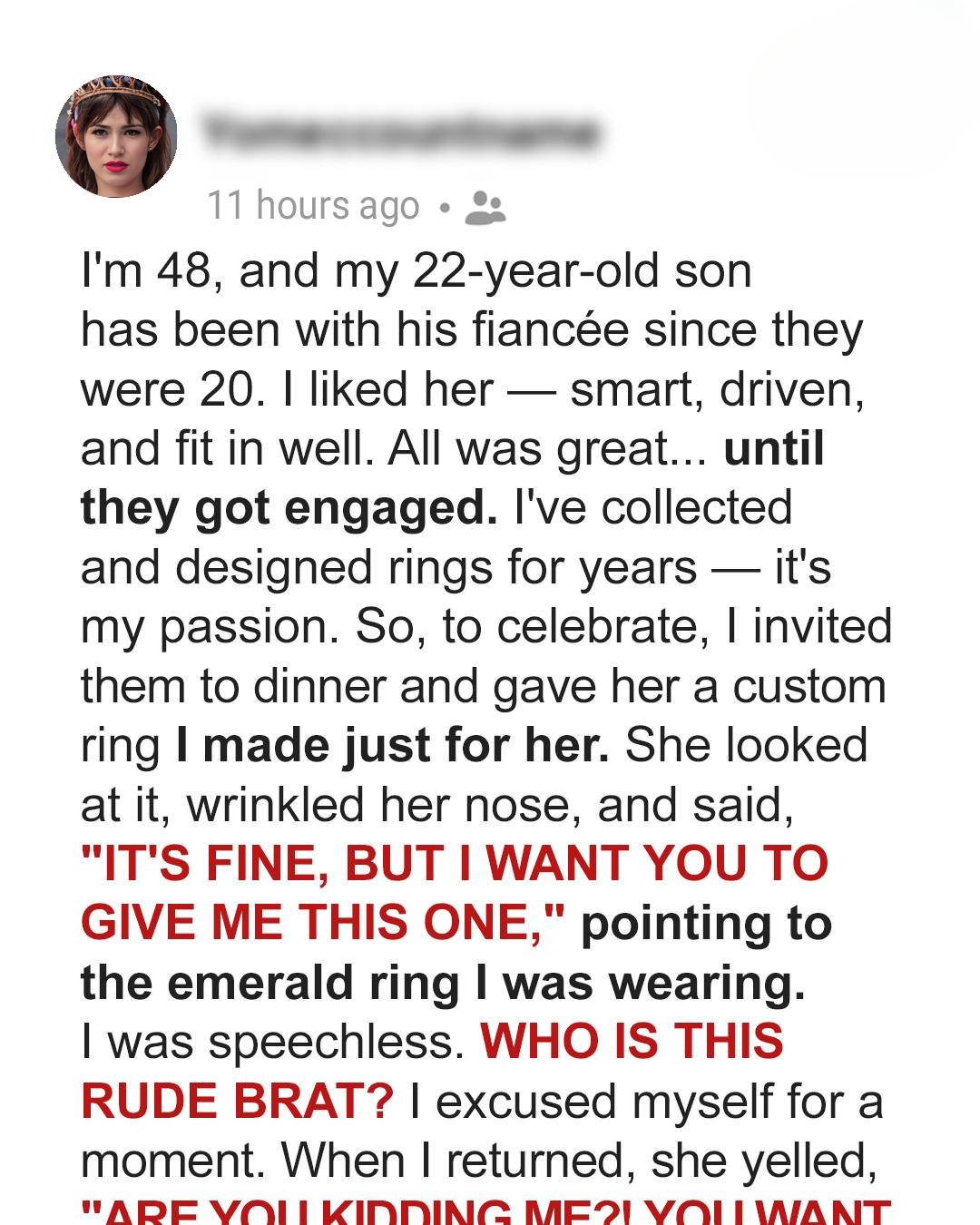The height and width of the screenshot is (1225, 980).
Task: Open the "11 hours ago" timestamp
Action: [x=313, y=206]
